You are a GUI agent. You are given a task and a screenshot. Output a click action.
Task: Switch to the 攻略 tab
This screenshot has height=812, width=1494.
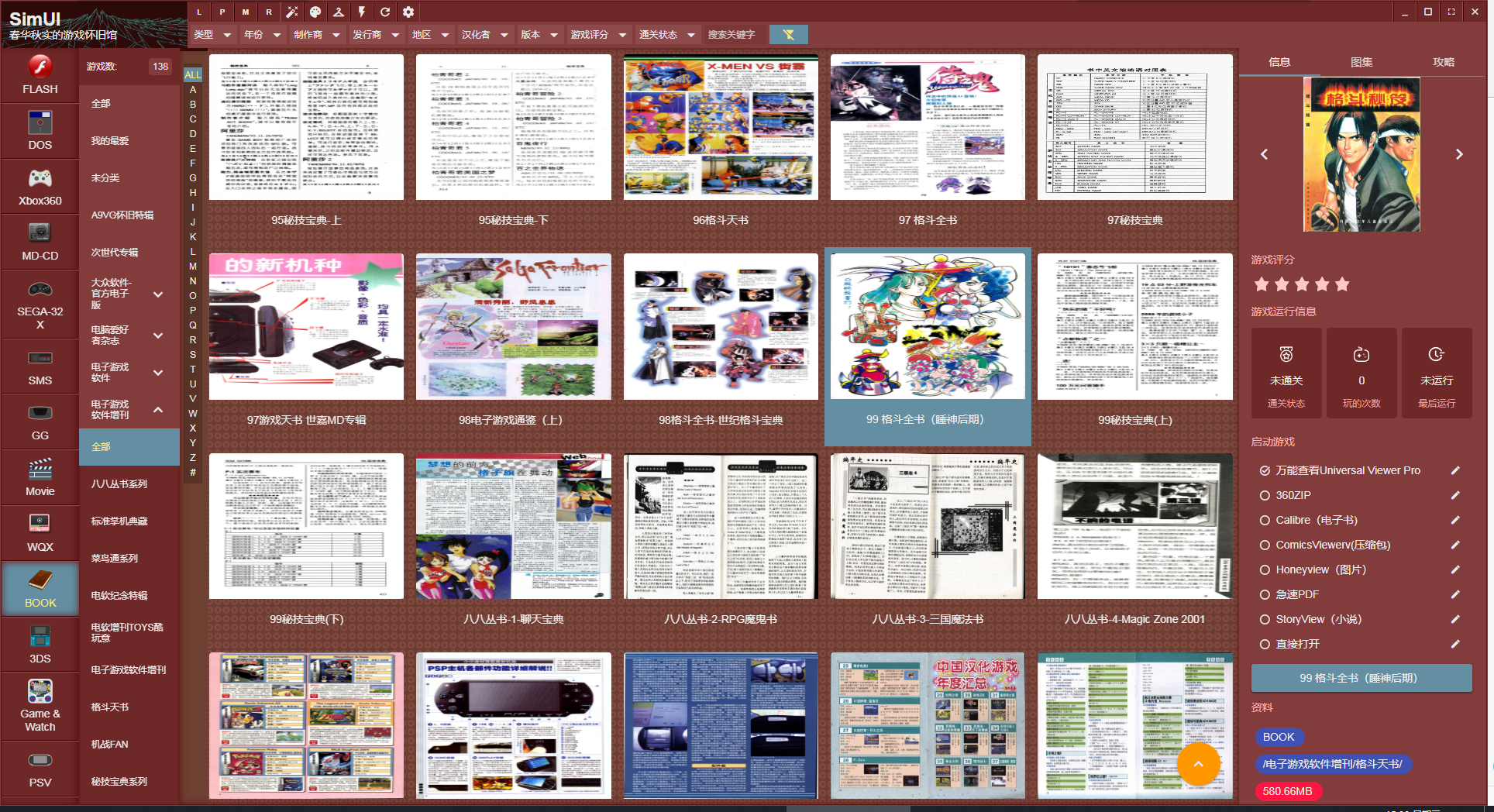click(1444, 62)
